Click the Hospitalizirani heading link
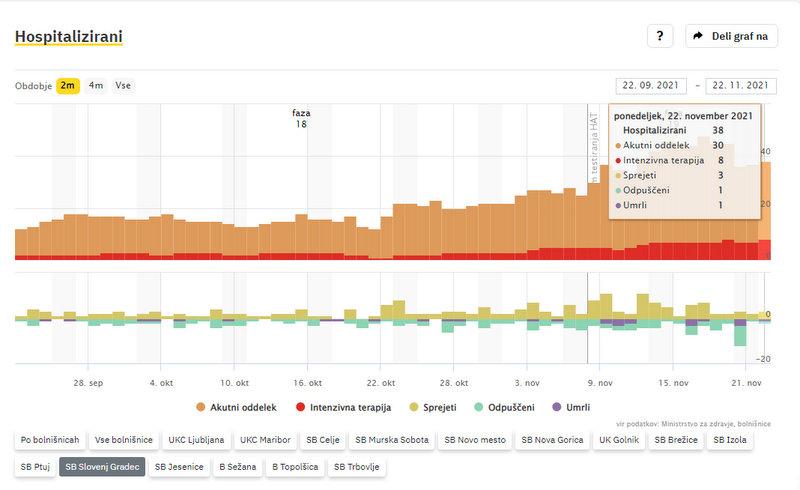This screenshot has width=800, height=490. point(68,37)
